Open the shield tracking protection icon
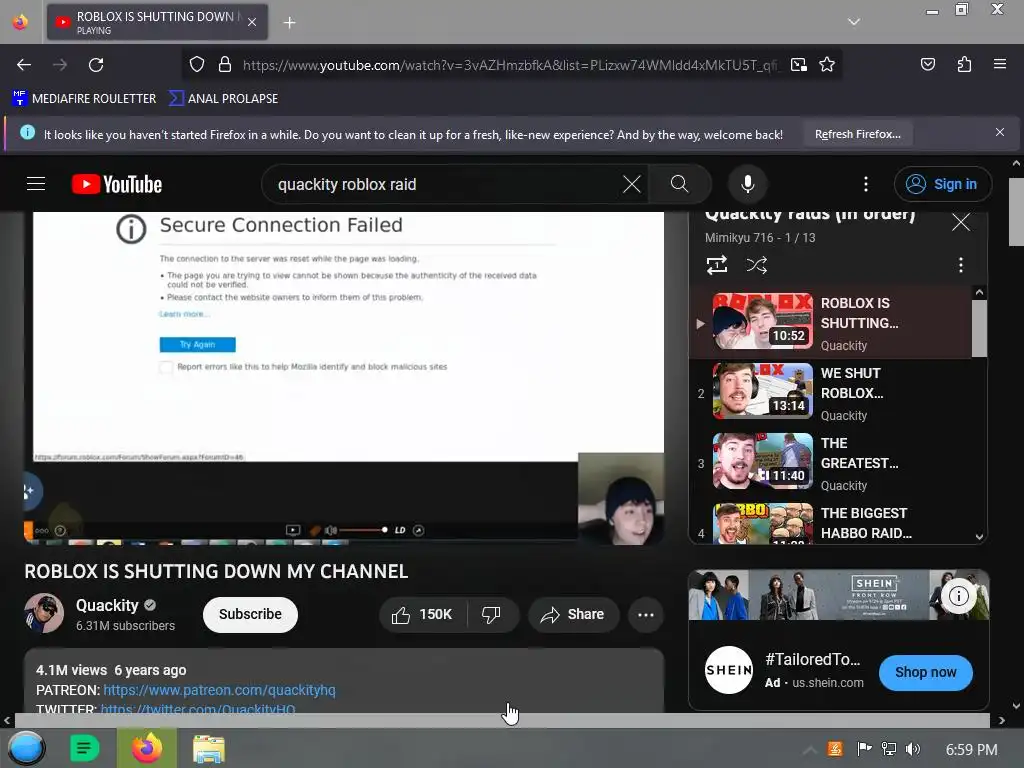The height and width of the screenshot is (768, 1024). (x=197, y=65)
